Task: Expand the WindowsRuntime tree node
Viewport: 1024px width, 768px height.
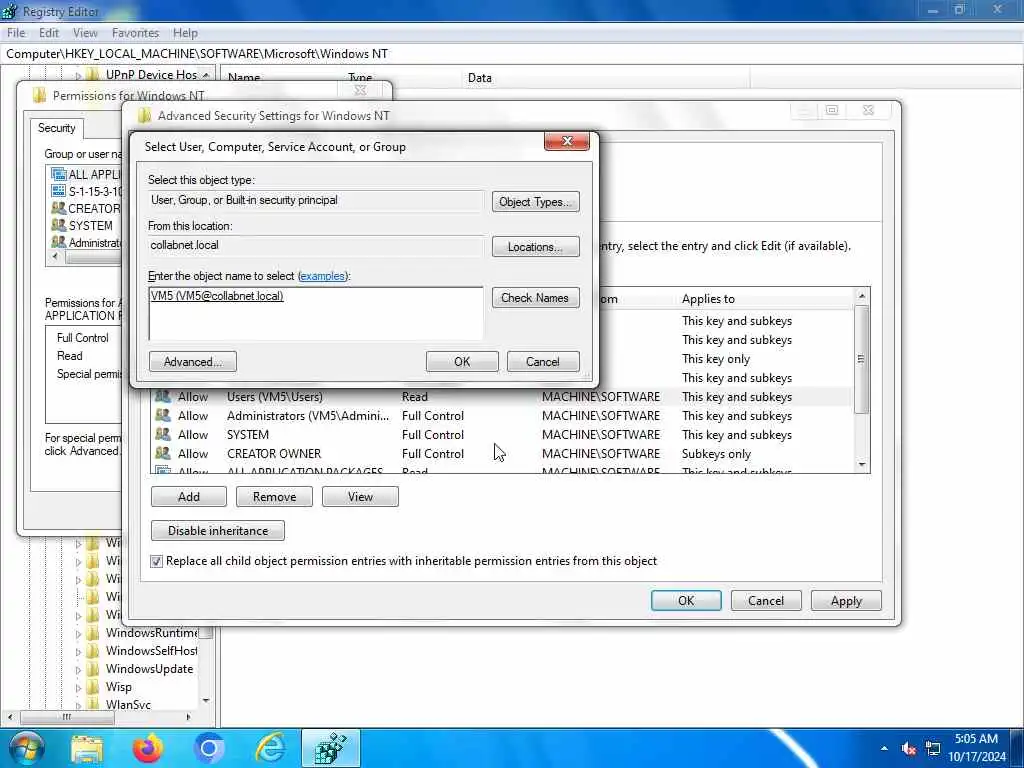Action: tap(78, 633)
